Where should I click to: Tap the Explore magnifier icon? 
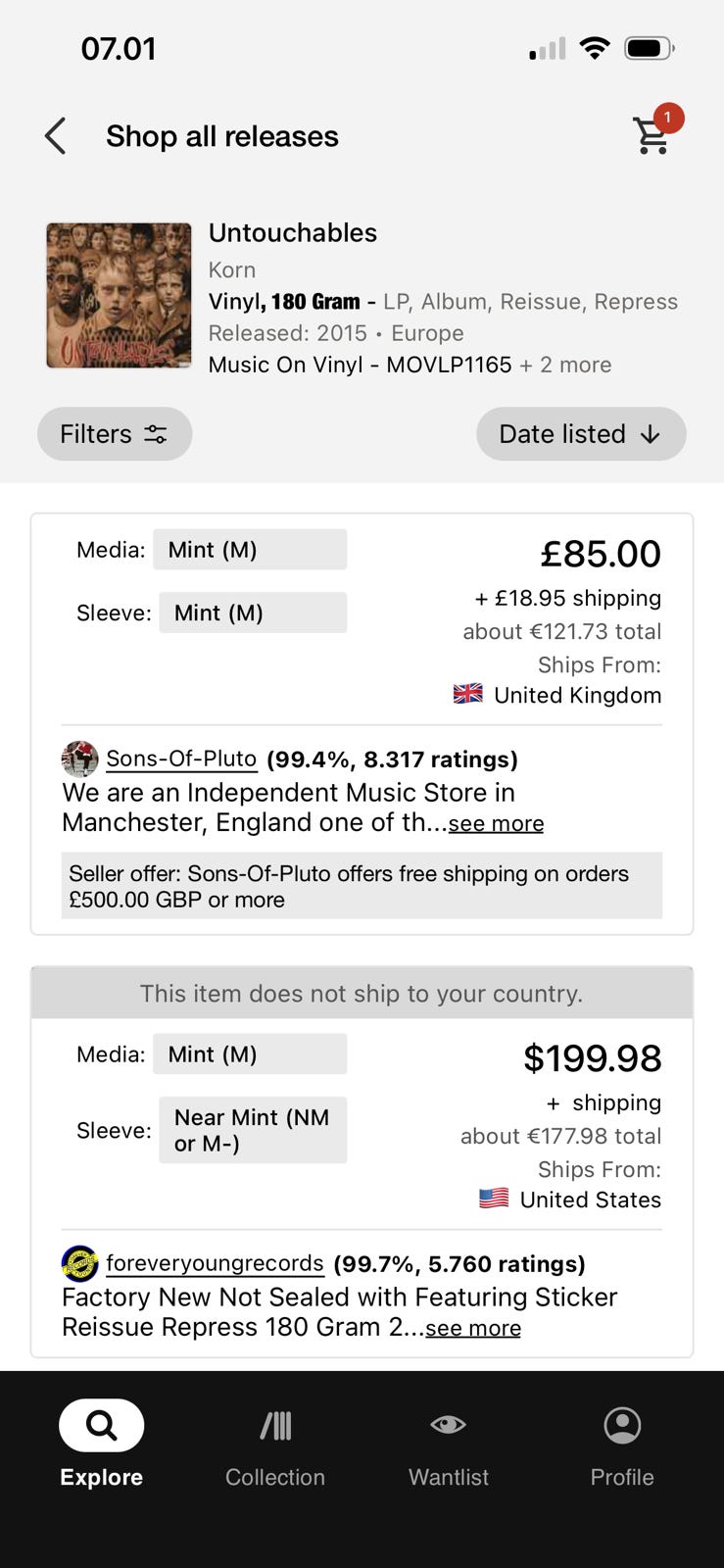point(102,1425)
